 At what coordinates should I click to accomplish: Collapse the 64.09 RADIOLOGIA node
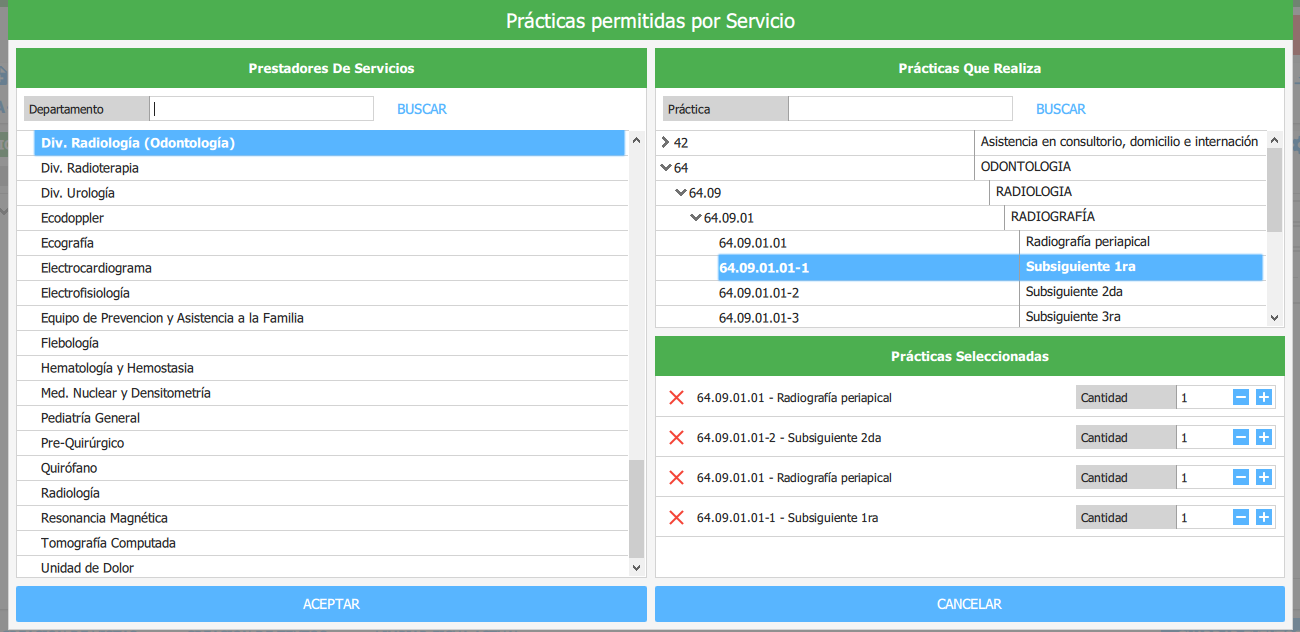click(681, 193)
